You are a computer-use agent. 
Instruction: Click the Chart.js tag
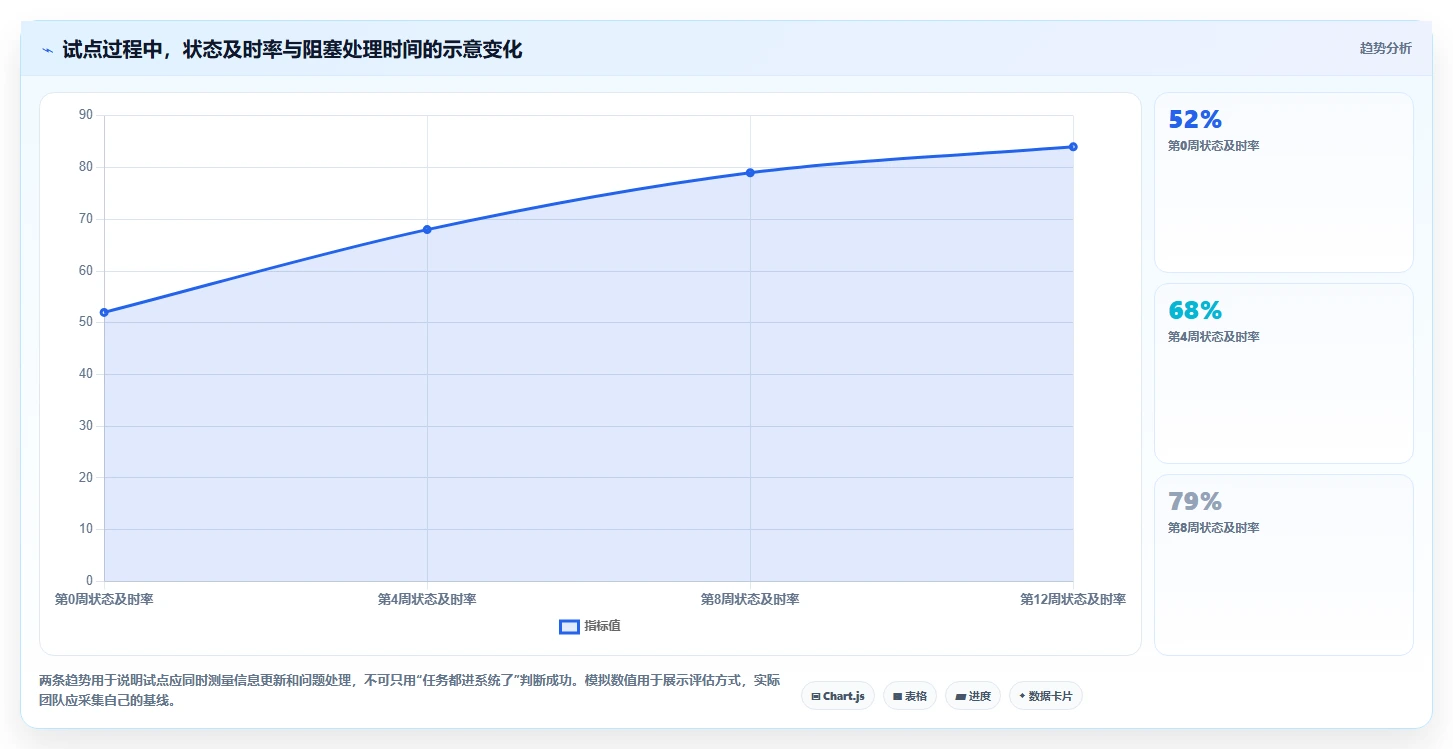click(x=838, y=696)
